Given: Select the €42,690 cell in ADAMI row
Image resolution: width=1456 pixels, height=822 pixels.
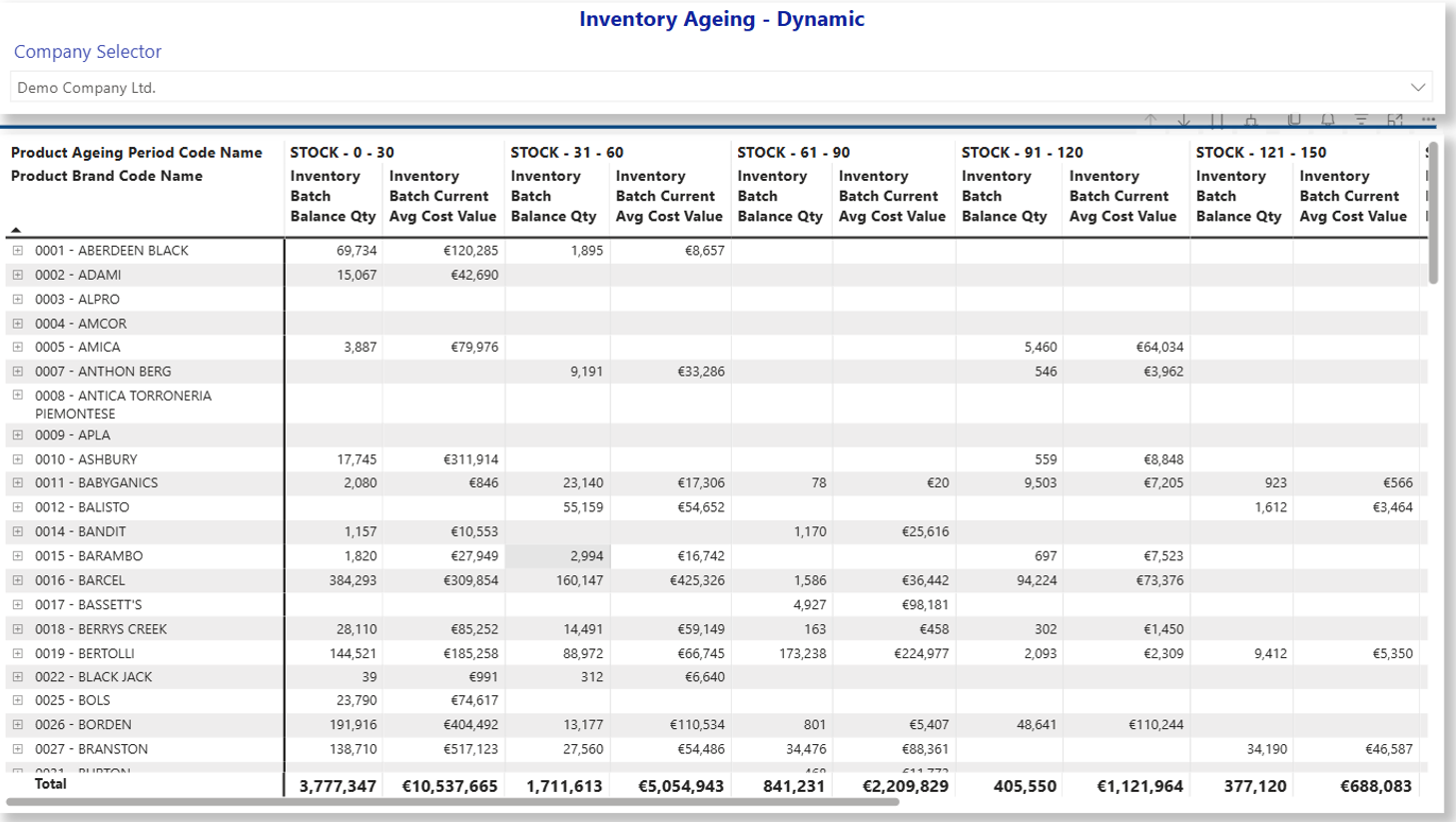Looking at the screenshot, I should tap(474, 275).
